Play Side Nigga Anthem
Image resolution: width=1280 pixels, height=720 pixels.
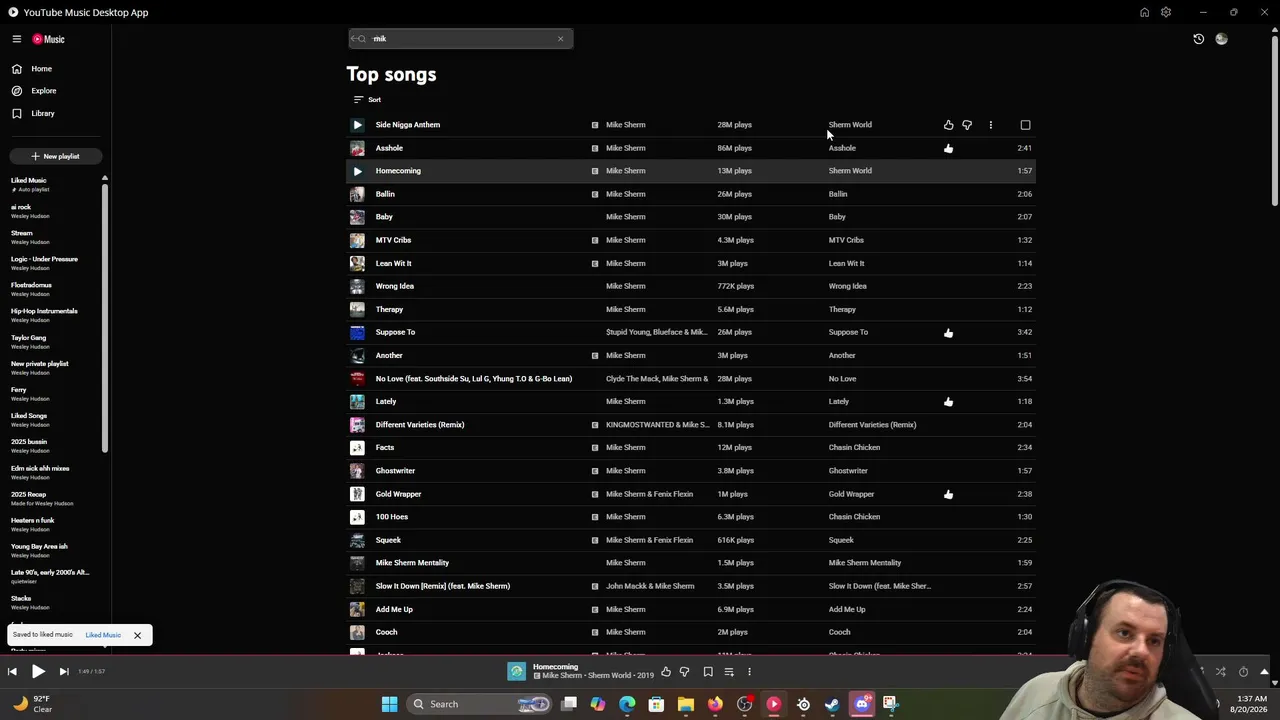tap(357, 125)
